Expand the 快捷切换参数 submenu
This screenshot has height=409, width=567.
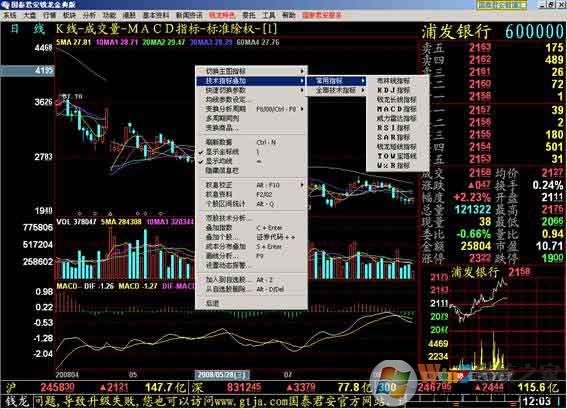(251, 90)
